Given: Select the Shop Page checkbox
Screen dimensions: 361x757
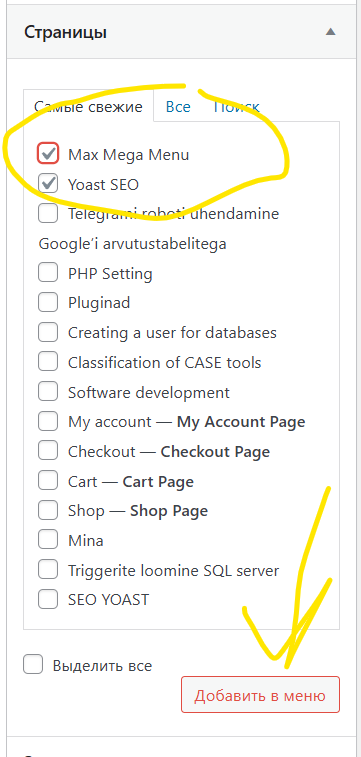Looking at the screenshot, I should tap(48, 510).
